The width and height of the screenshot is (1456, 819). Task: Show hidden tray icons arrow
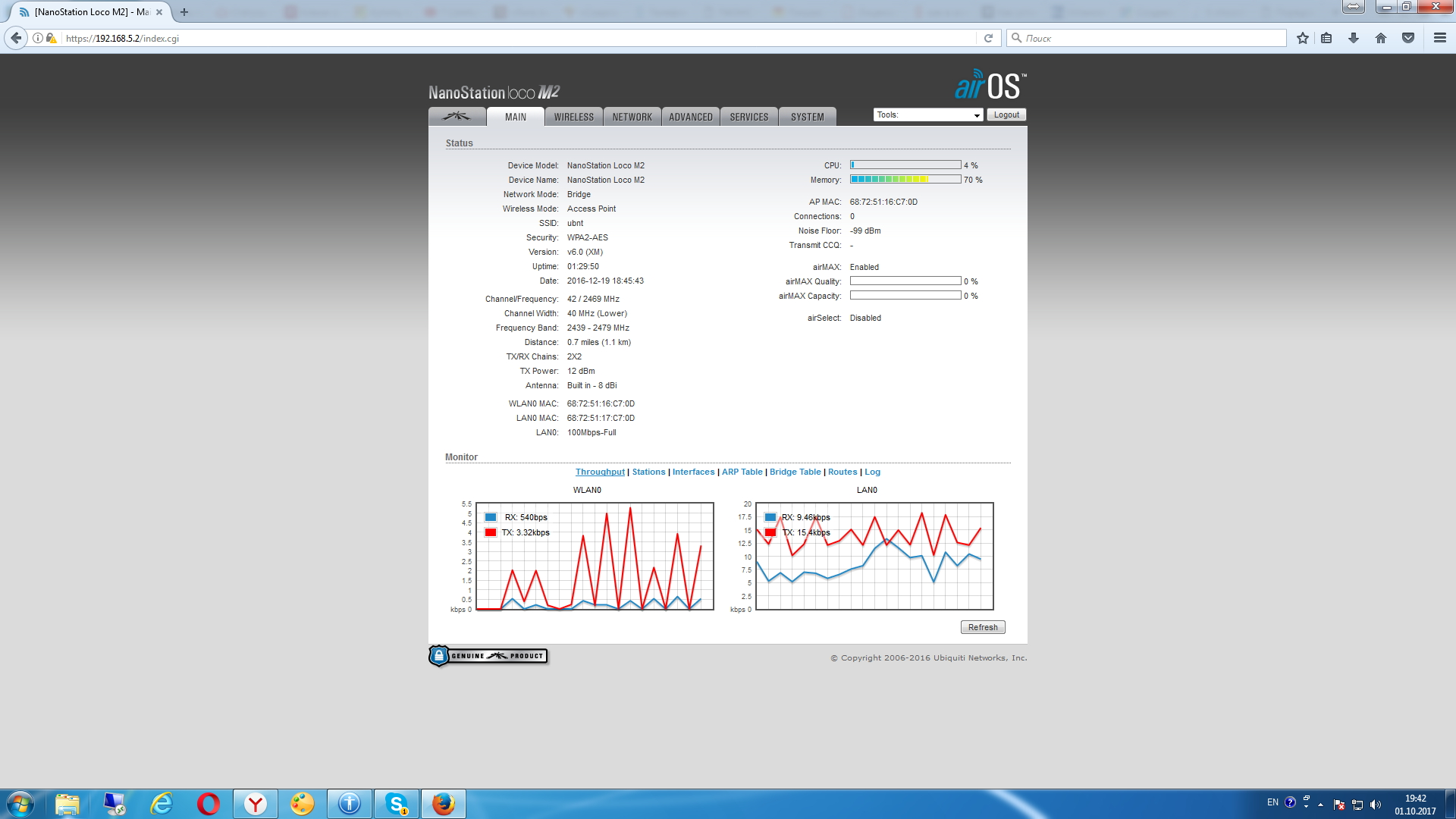(x=1320, y=805)
